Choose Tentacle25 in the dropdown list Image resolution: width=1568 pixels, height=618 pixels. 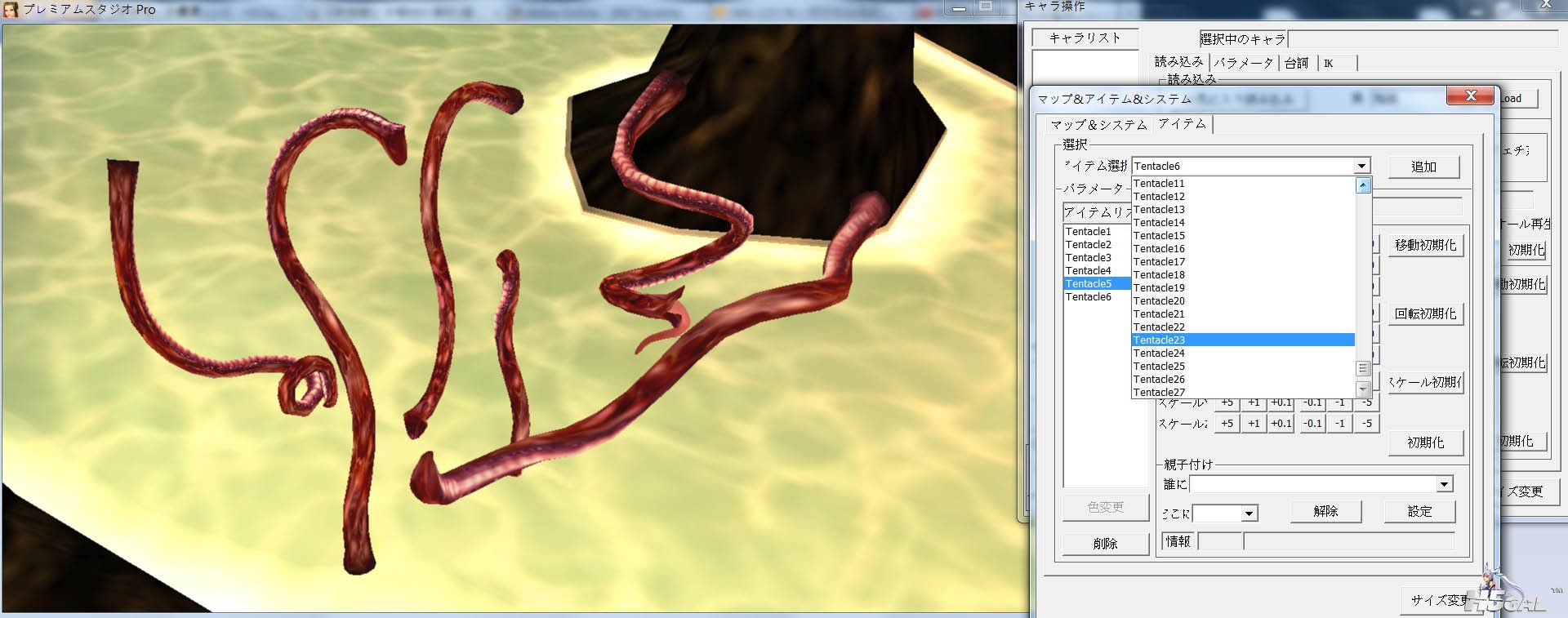(1243, 367)
